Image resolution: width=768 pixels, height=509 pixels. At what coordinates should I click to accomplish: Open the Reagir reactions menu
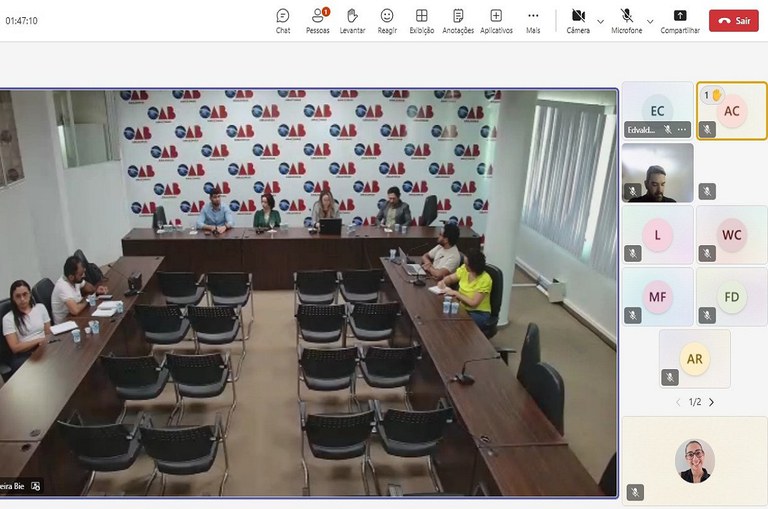pos(387,20)
